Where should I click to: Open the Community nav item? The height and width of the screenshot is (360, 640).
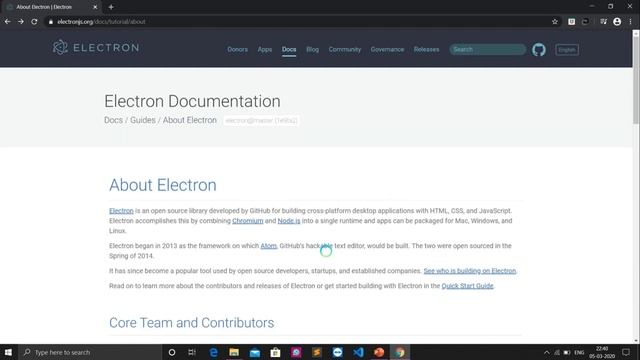pos(345,49)
